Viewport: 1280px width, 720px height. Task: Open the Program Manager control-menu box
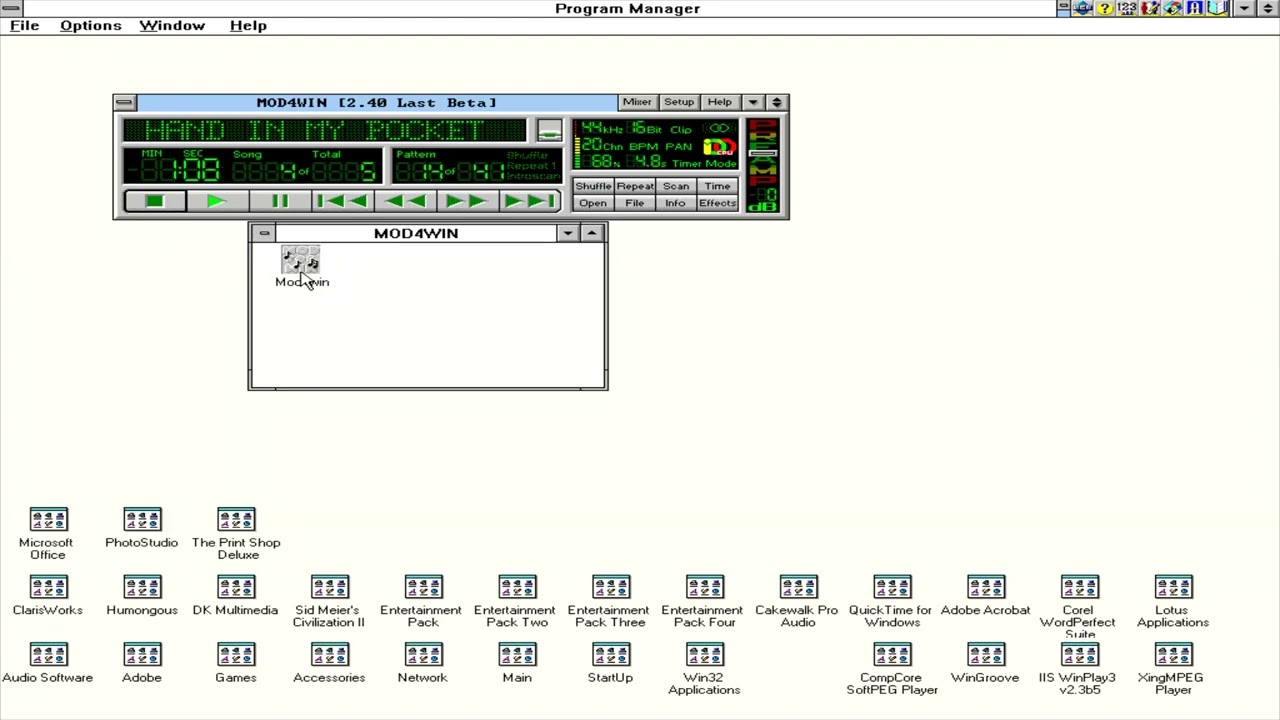(10, 8)
